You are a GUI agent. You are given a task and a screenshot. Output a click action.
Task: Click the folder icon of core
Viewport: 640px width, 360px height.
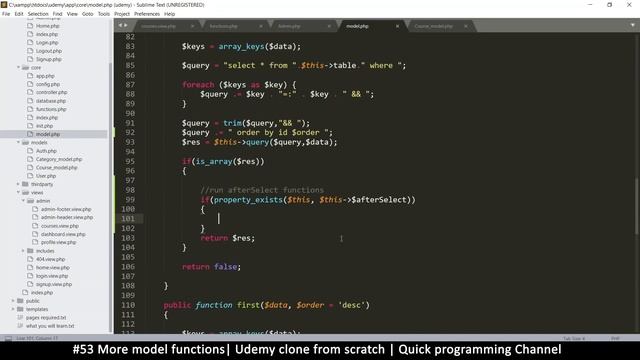pyautogui.click(x=25, y=67)
